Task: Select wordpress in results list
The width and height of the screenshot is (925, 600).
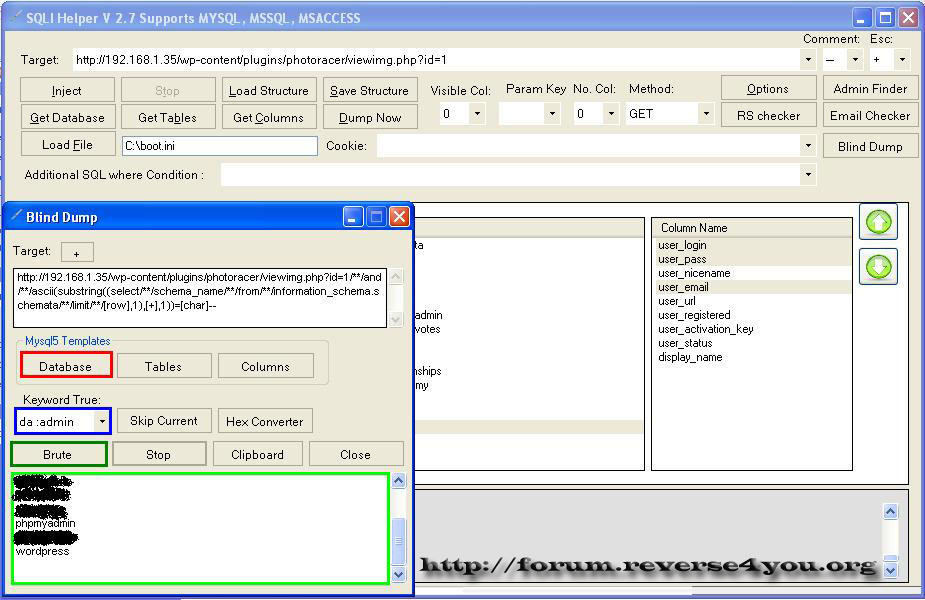Action: point(42,551)
